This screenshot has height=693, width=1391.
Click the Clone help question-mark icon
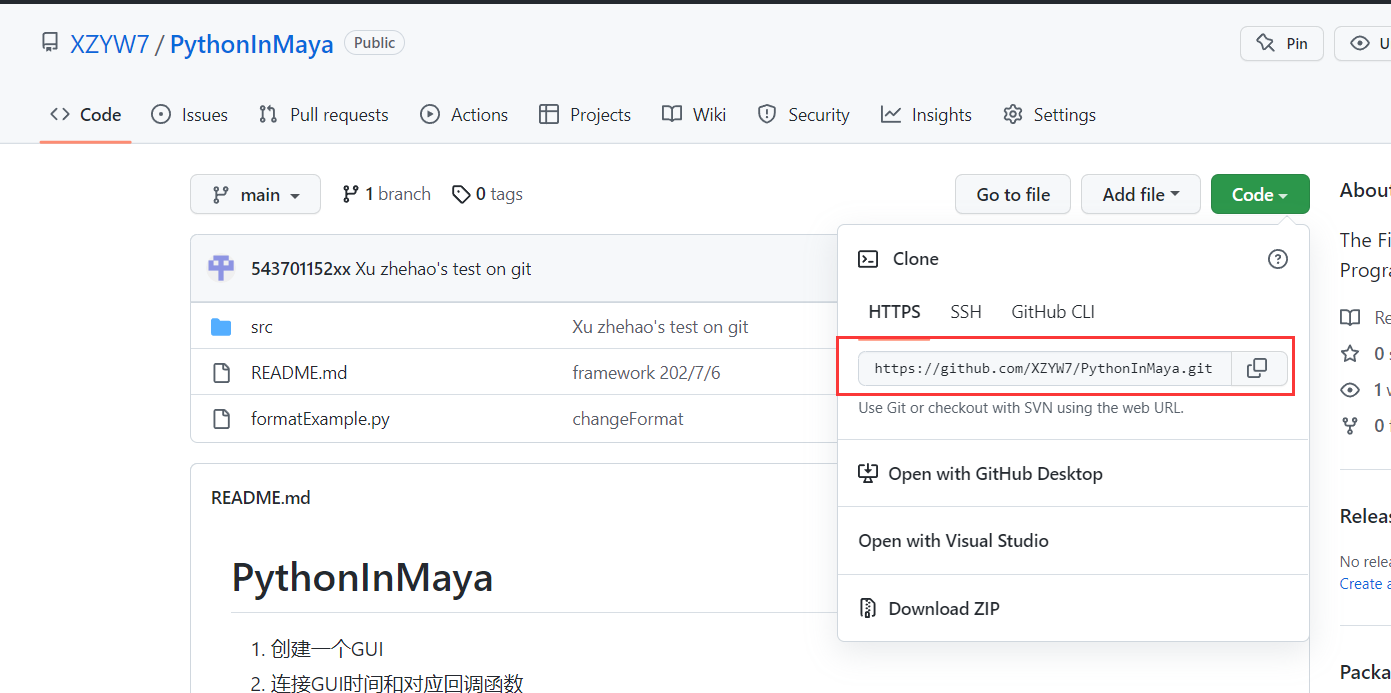tap(1278, 259)
